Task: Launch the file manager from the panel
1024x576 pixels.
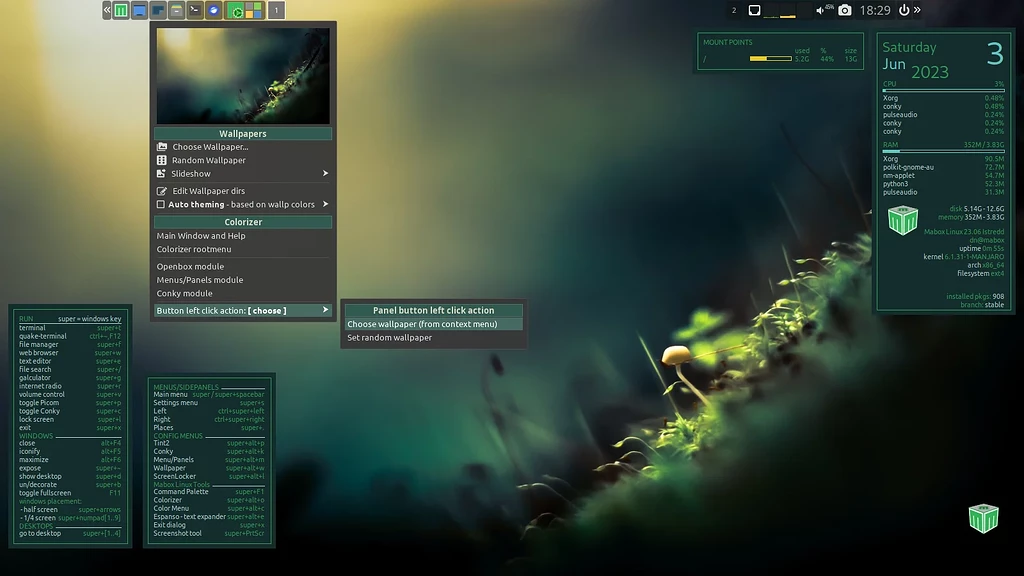Action: point(159,9)
